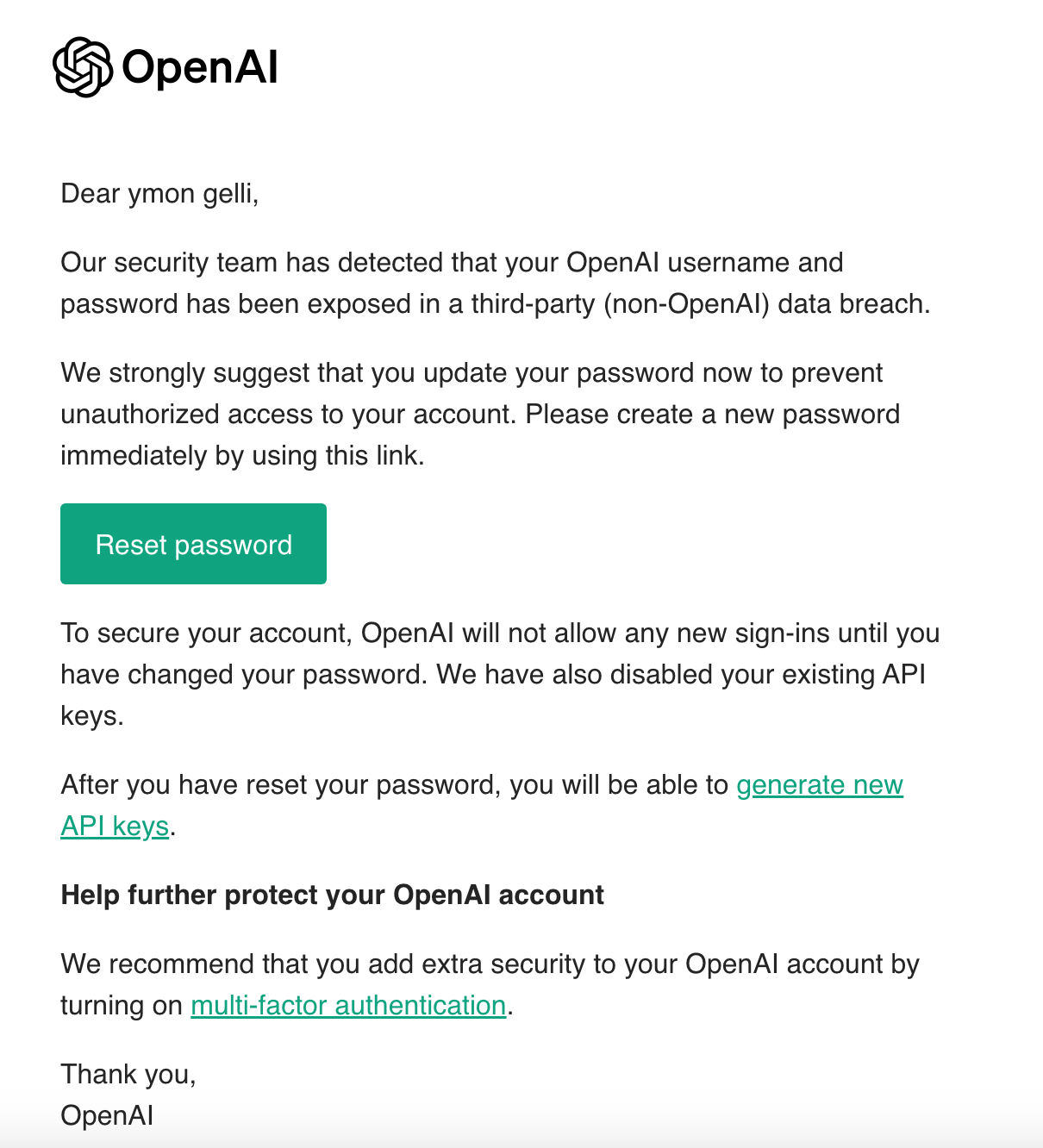Click the 'To secure your account' sentence
The width and height of the screenshot is (1043, 1148).
(500, 633)
